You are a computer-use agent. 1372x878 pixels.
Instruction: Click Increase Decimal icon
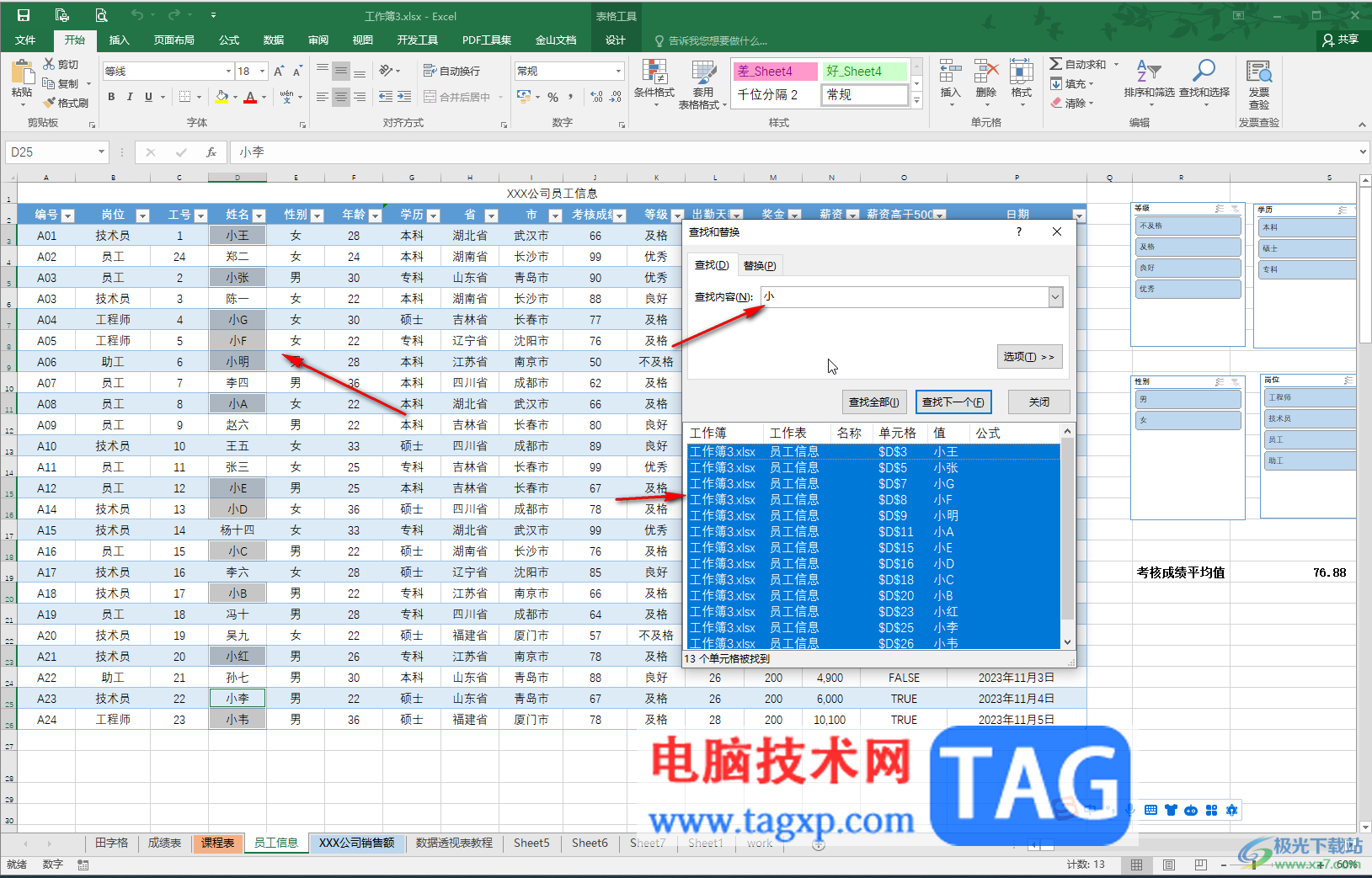[x=596, y=97]
